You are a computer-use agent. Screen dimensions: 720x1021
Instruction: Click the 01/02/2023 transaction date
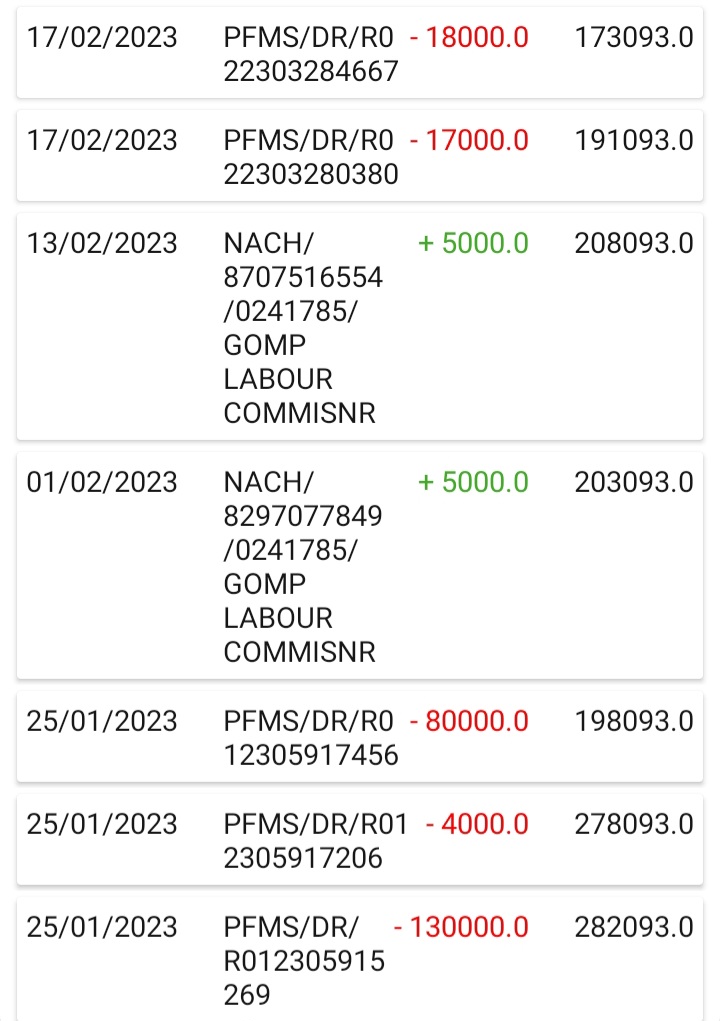point(102,483)
